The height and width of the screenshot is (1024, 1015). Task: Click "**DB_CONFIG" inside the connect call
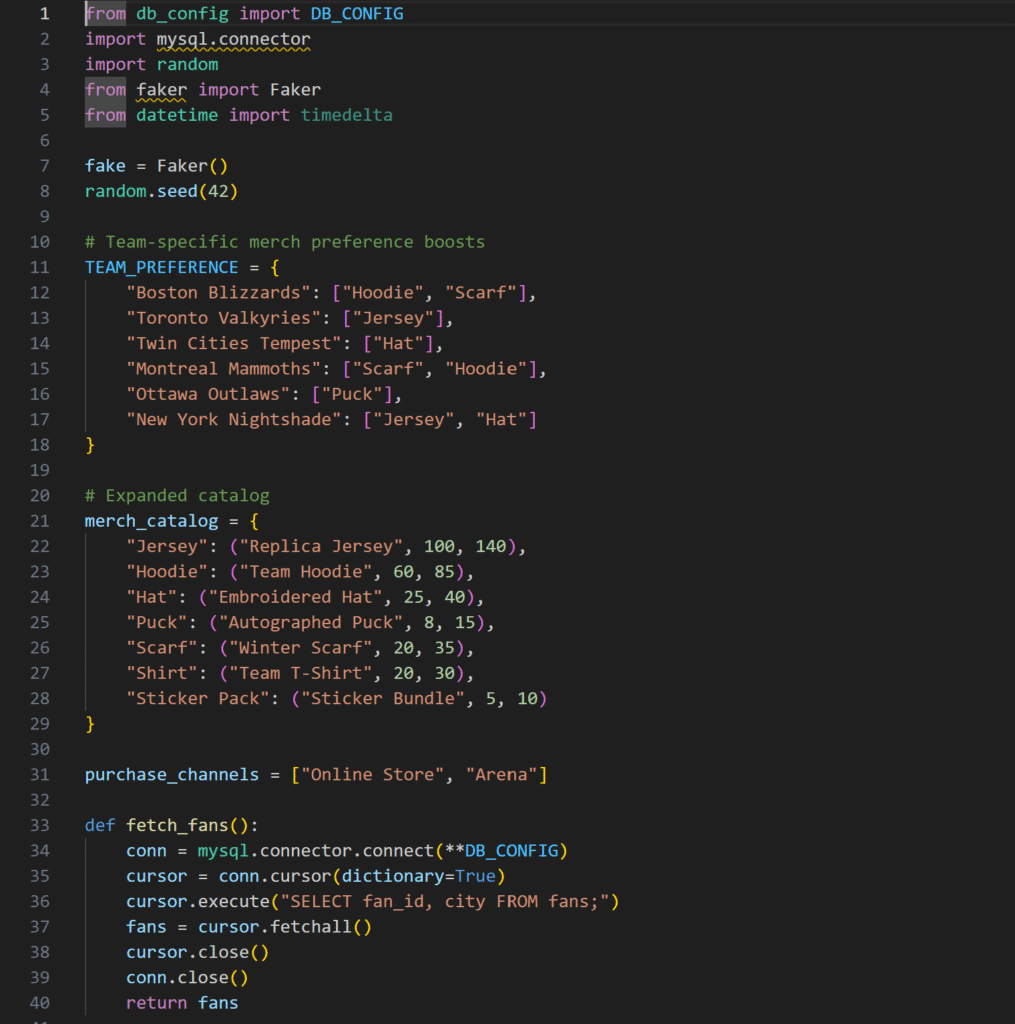coord(501,851)
